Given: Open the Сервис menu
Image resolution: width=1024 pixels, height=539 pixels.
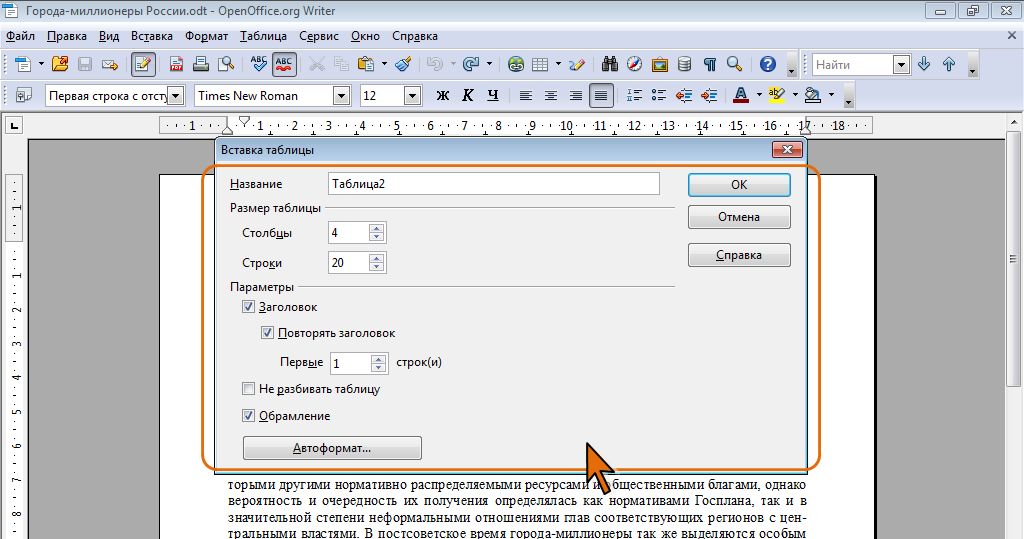Looking at the screenshot, I should click(x=319, y=36).
